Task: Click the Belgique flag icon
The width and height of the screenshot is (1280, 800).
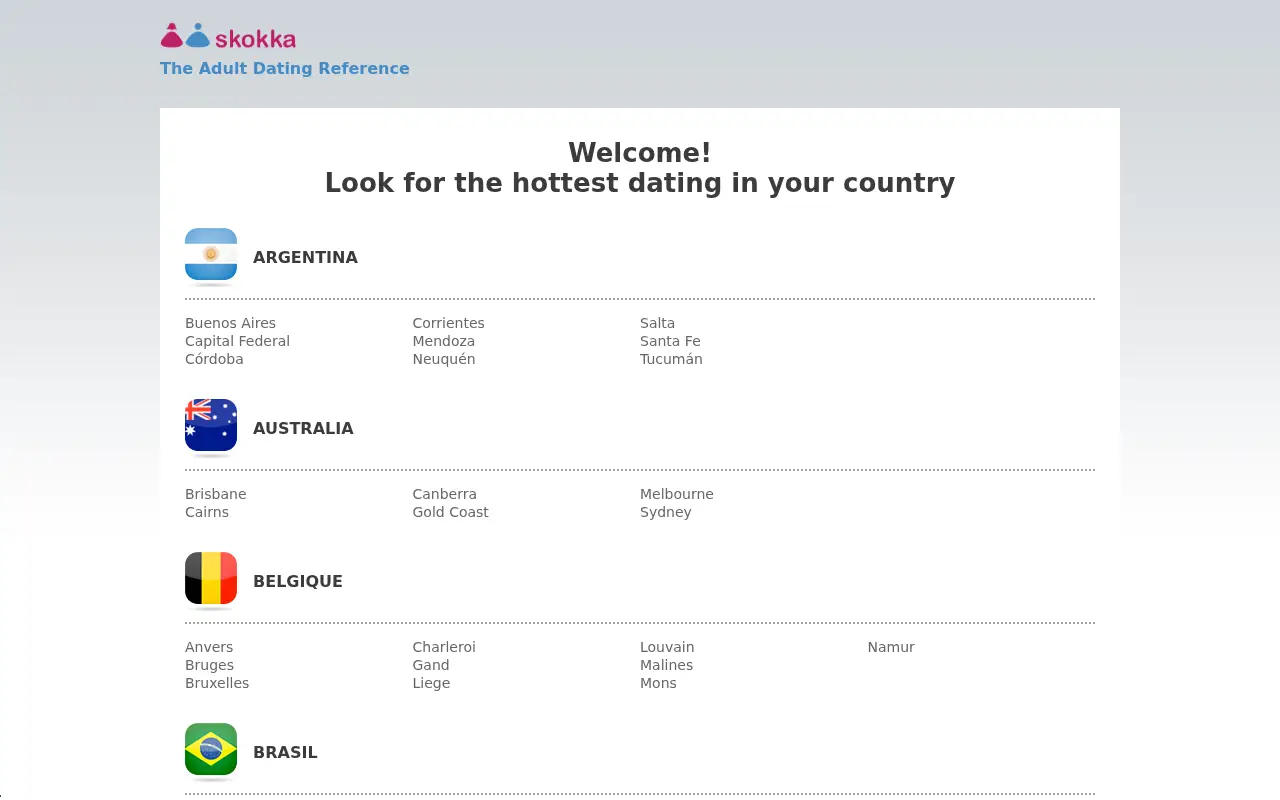Action: [211, 579]
